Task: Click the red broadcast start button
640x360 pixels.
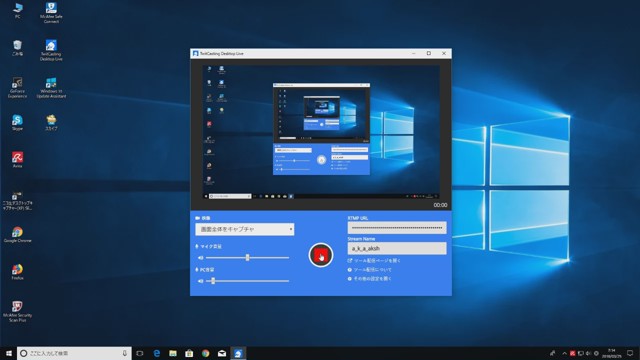Action: point(321,255)
